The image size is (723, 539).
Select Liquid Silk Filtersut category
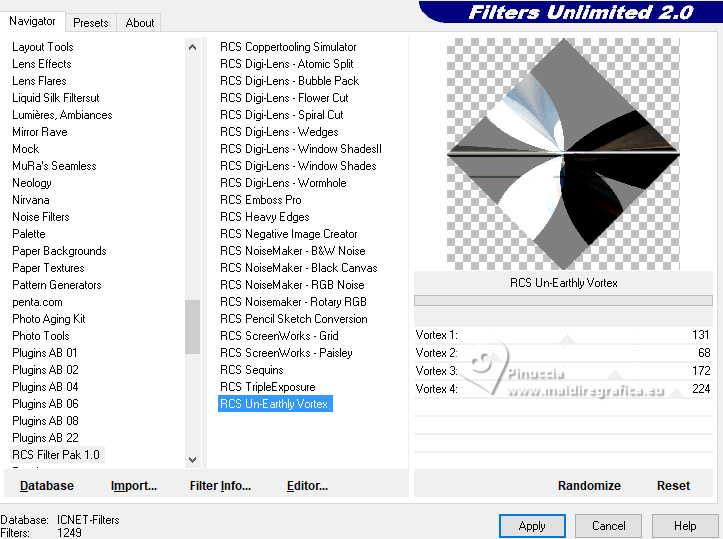[x=55, y=98]
